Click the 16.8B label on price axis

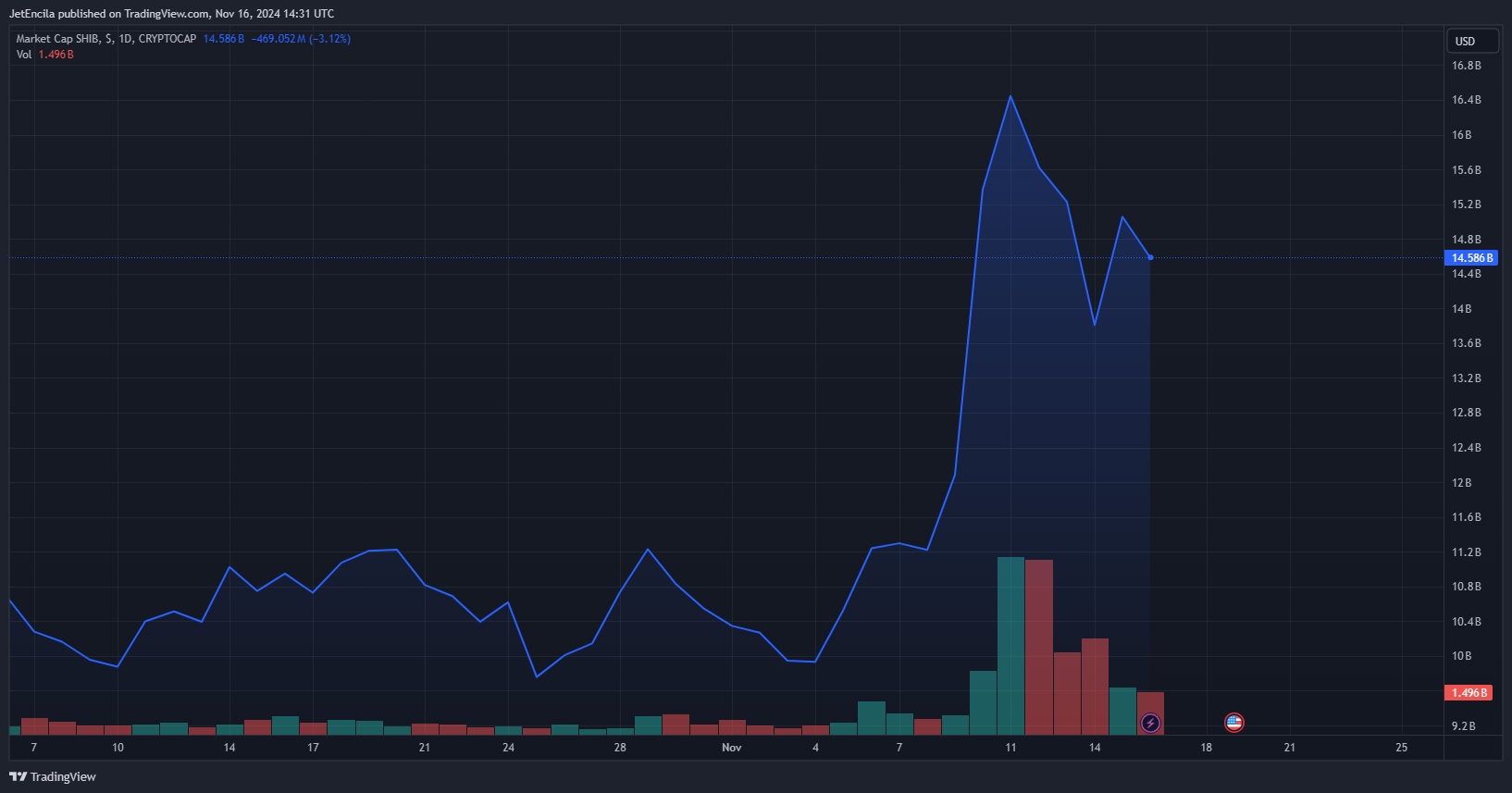[x=1466, y=66]
